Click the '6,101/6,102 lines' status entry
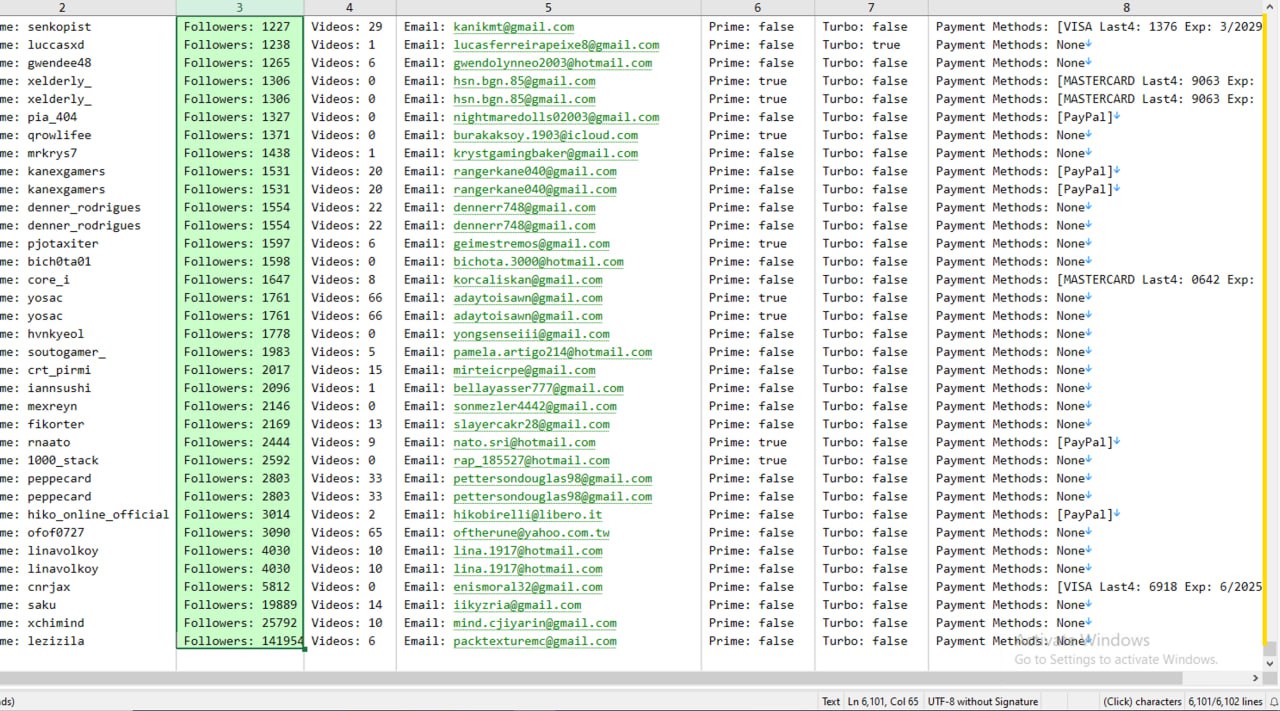Screen dimensions: 1280x711 click(1226, 702)
